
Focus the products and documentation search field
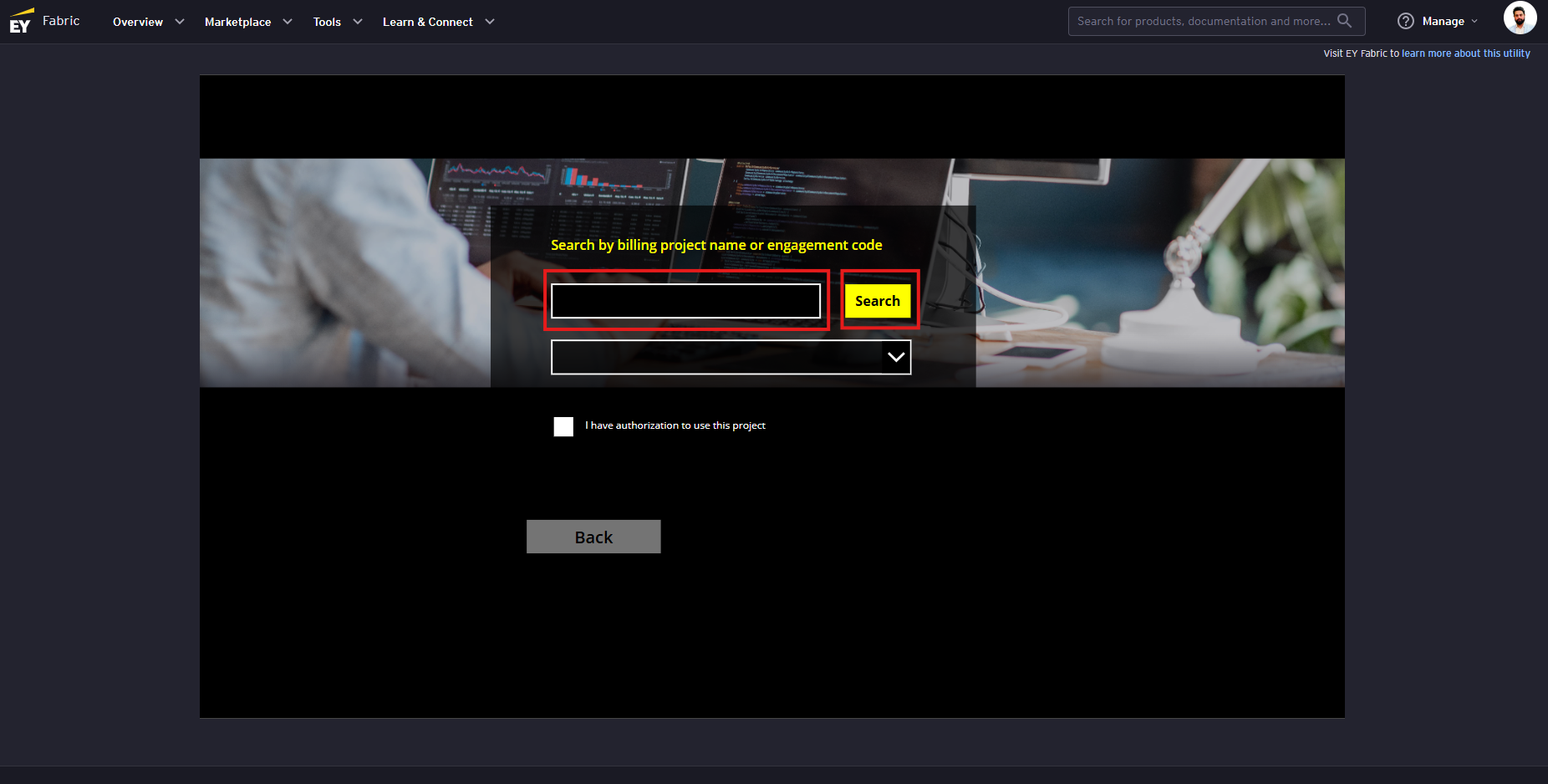[1202, 21]
